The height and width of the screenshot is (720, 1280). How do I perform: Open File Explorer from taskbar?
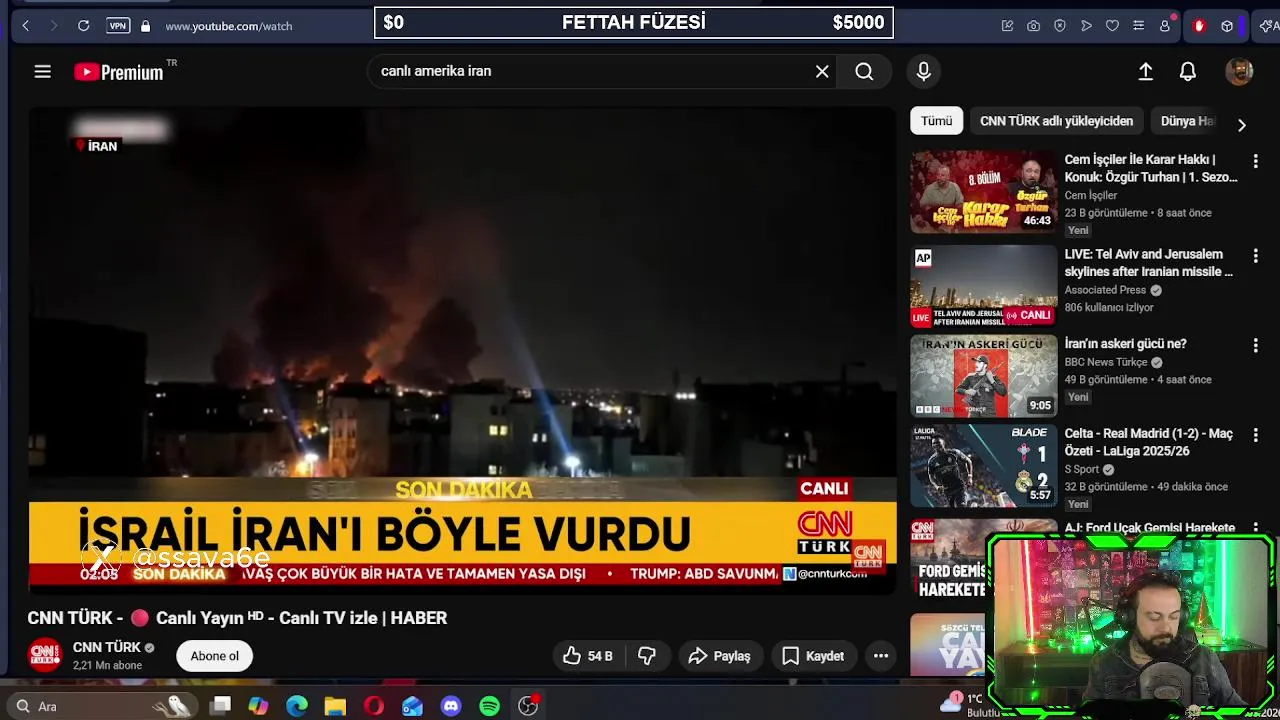[335, 706]
